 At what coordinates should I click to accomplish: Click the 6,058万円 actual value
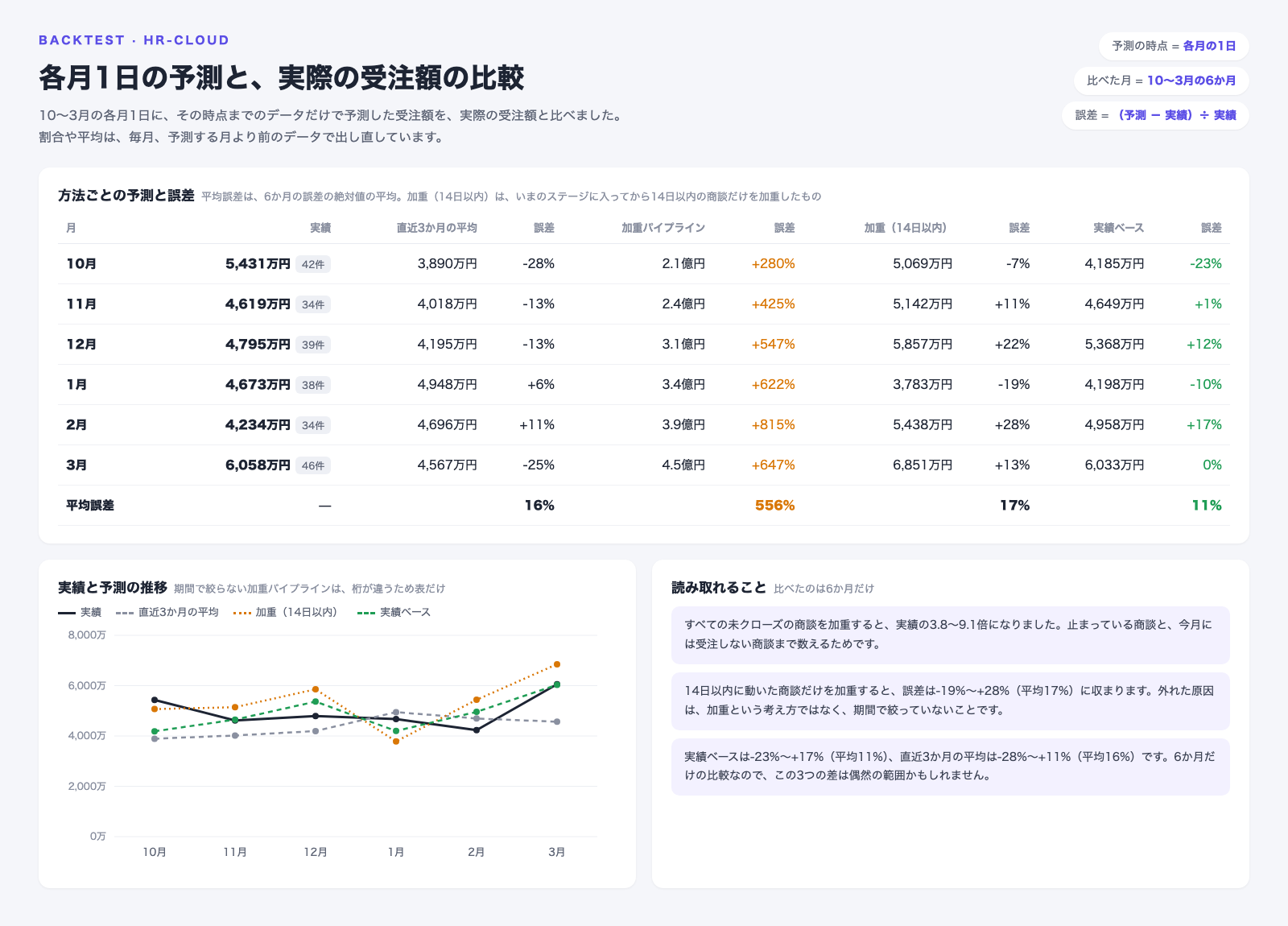click(258, 465)
